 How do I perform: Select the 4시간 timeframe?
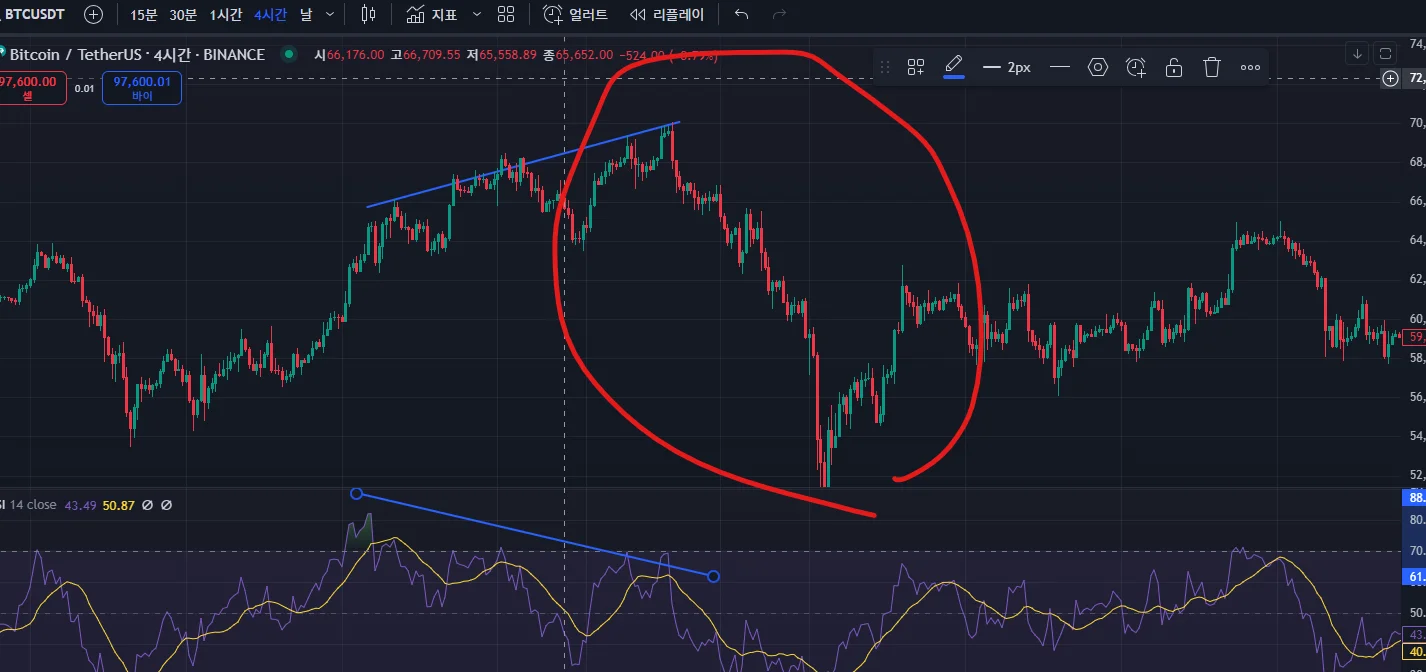pyautogui.click(x=270, y=14)
